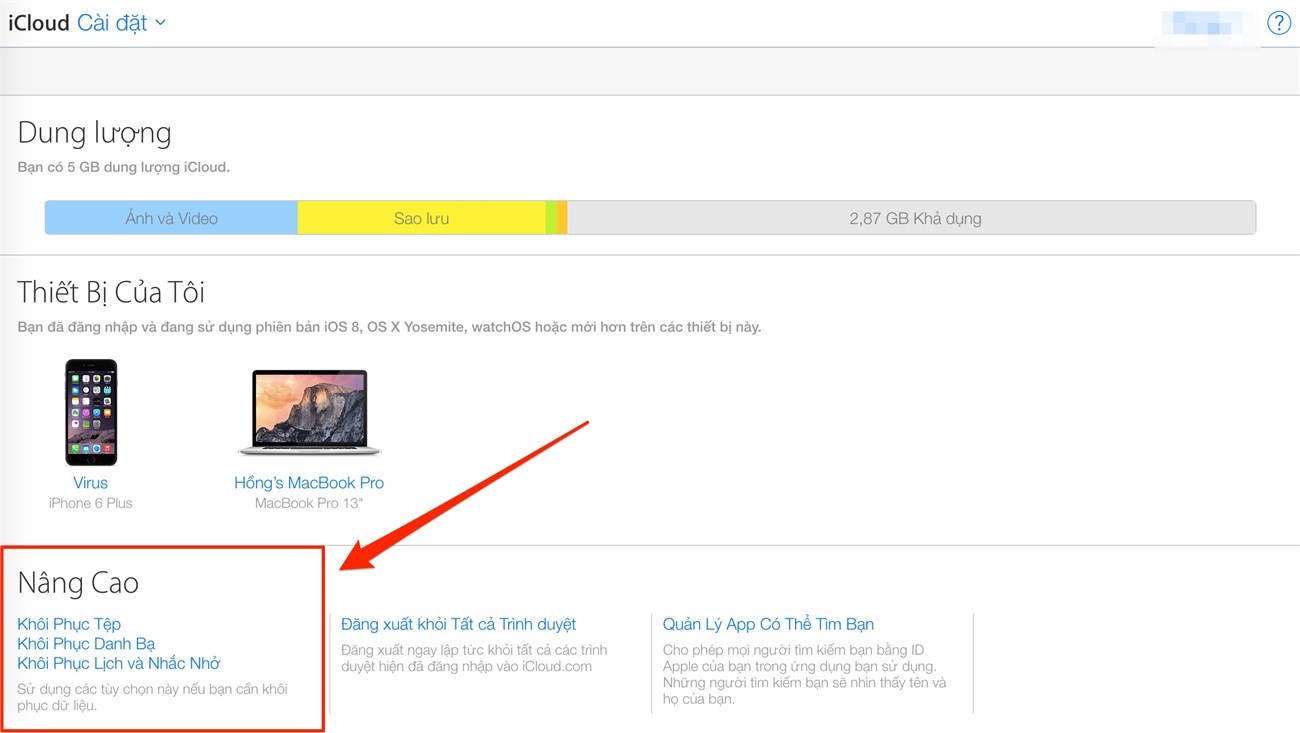Click Đăng xuất khỏi Tất cả Trình duyệt
The image size is (1300, 733).
tap(459, 624)
